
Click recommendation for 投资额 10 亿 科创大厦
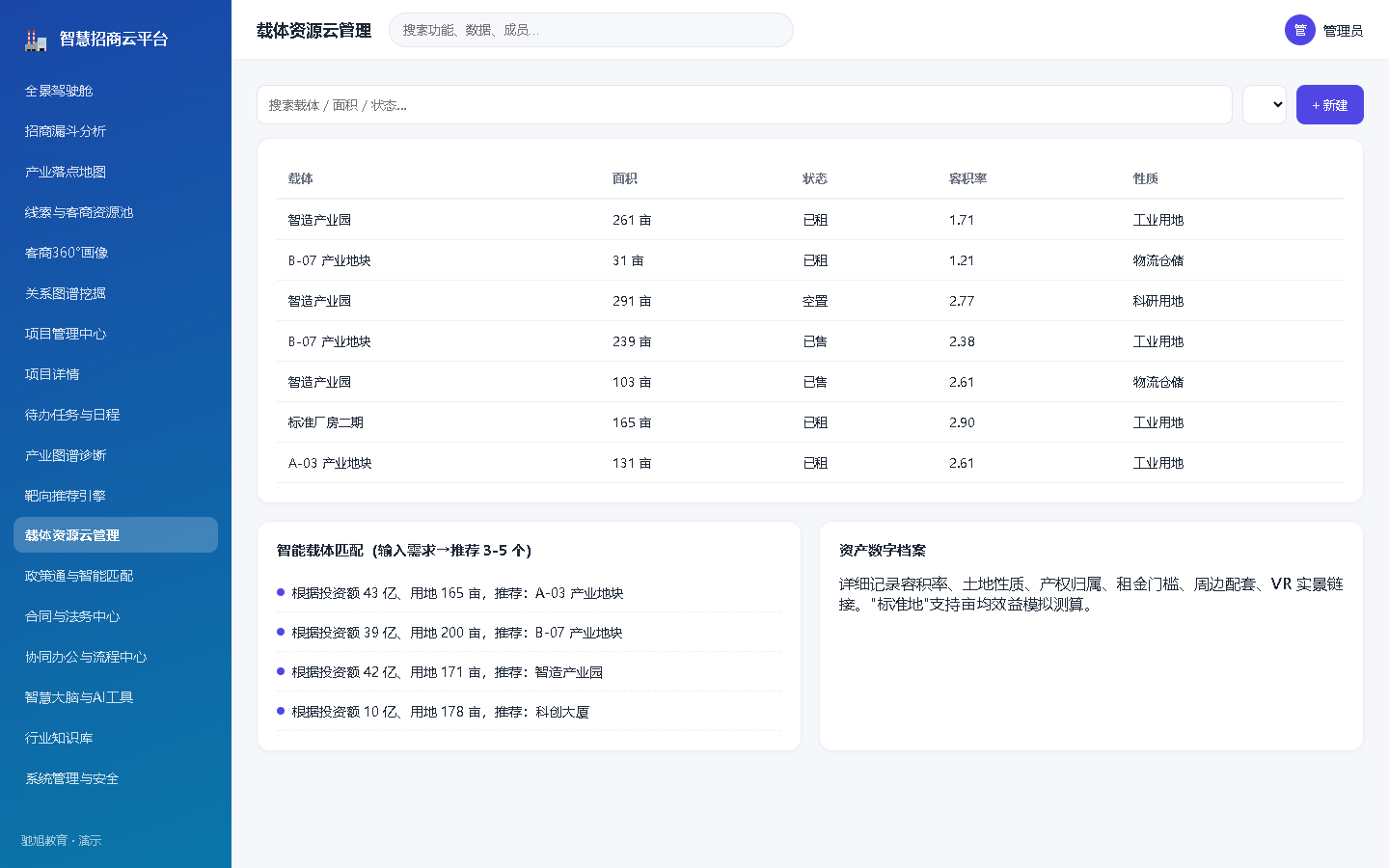530,712
